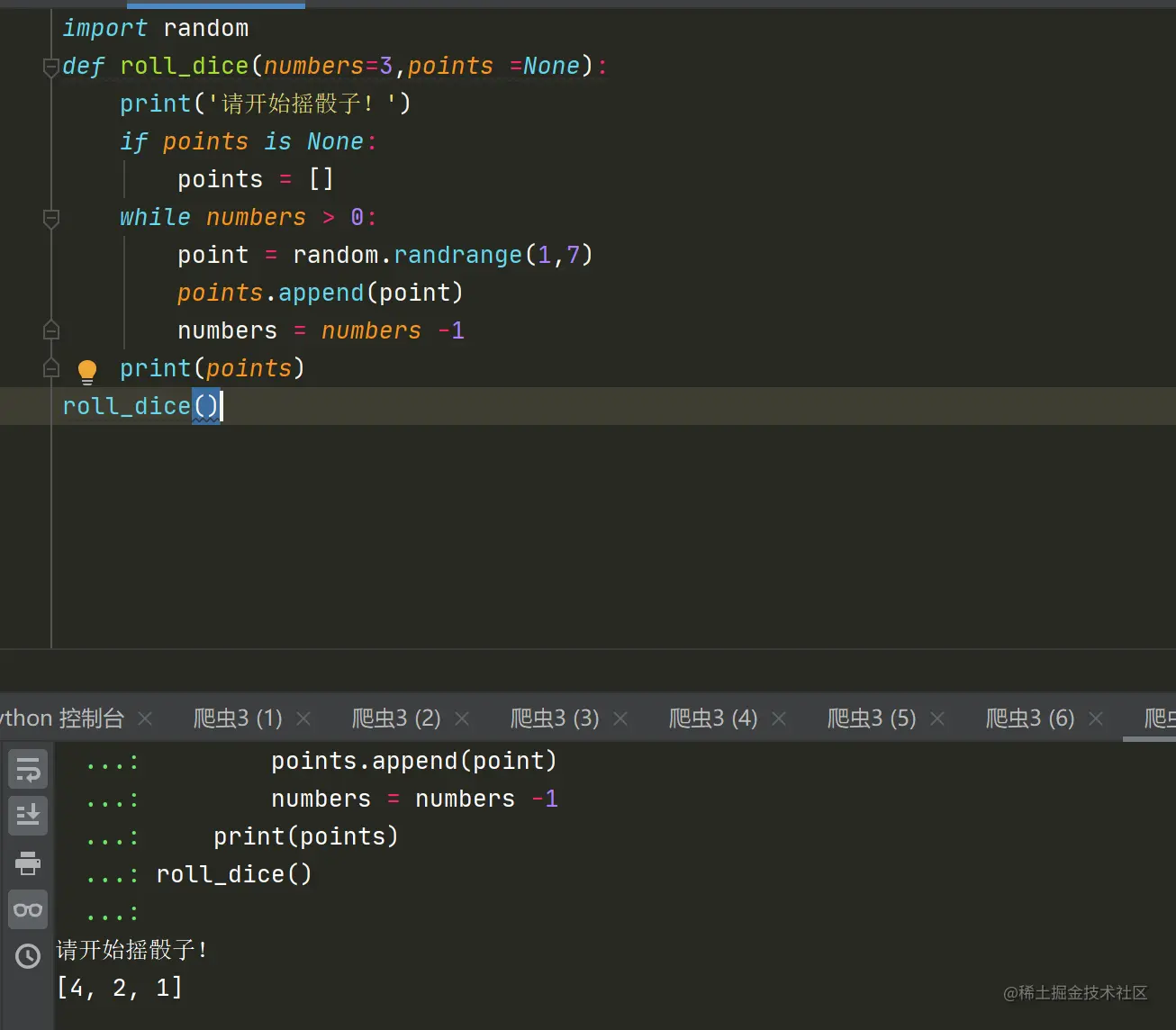The height and width of the screenshot is (1030, 1176).
Task: Click roll_dice() in the console input
Action: coord(234,875)
